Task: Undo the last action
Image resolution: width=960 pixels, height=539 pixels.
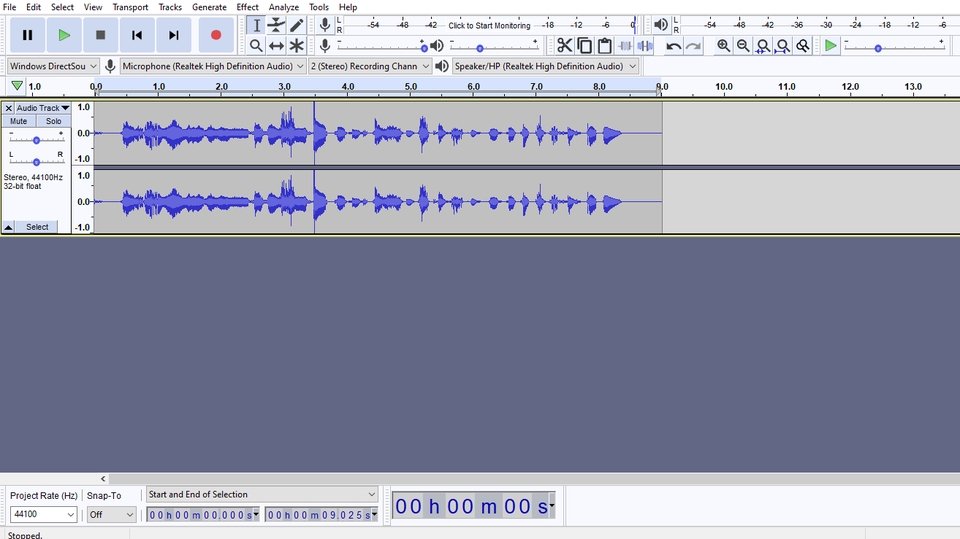Action: click(x=673, y=45)
